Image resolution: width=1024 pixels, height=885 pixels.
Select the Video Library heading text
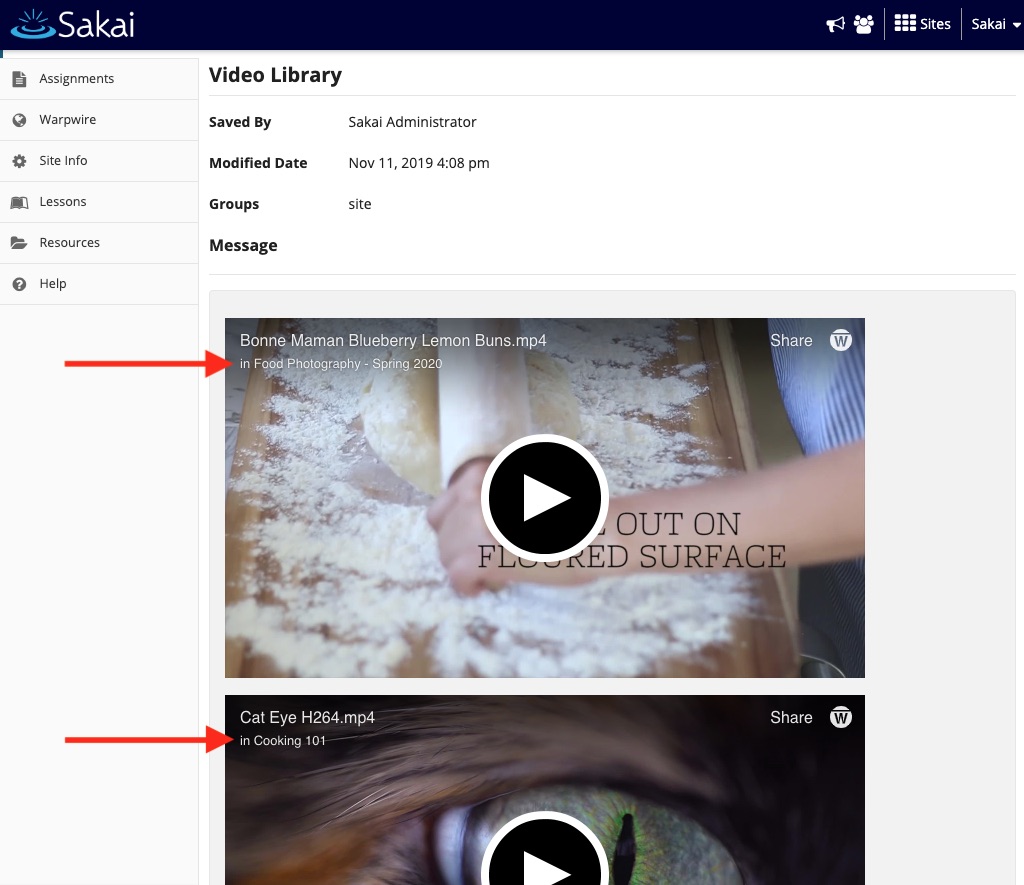pos(275,75)
